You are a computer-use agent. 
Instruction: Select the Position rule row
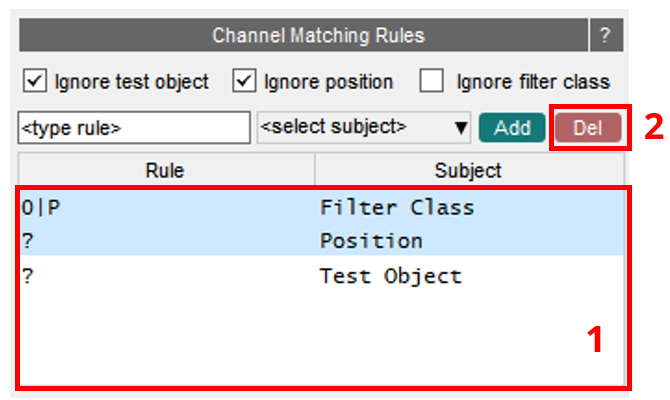point(322,240)
